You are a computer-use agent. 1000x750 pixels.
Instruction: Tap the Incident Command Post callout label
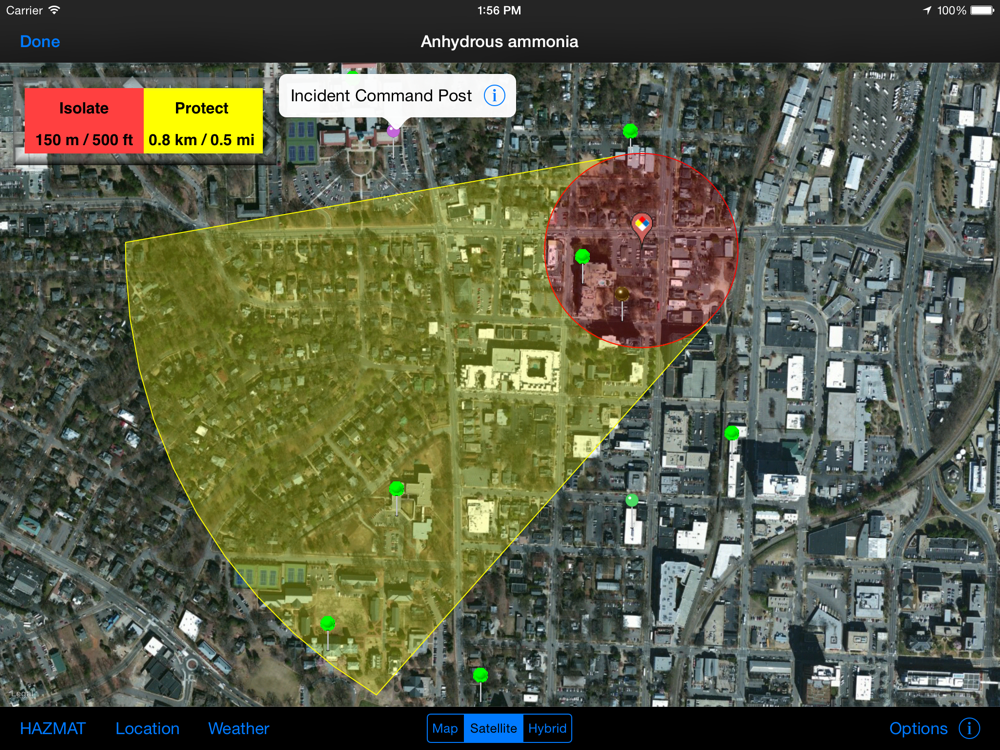tap(381, 96)
